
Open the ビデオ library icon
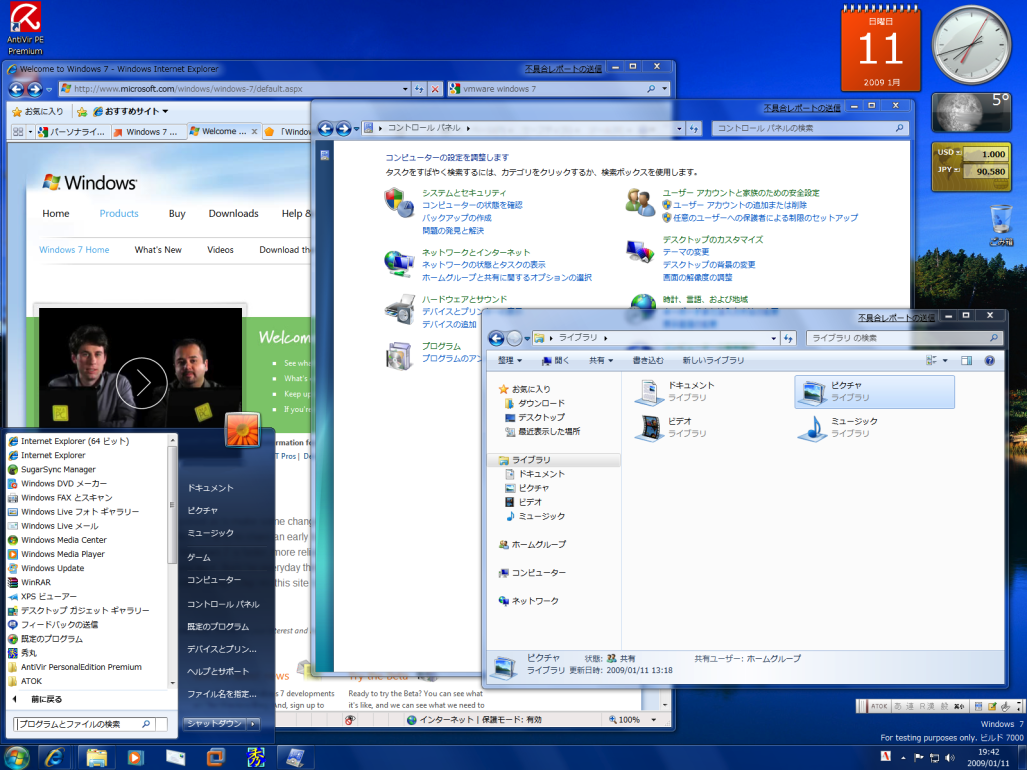point(649,428)
